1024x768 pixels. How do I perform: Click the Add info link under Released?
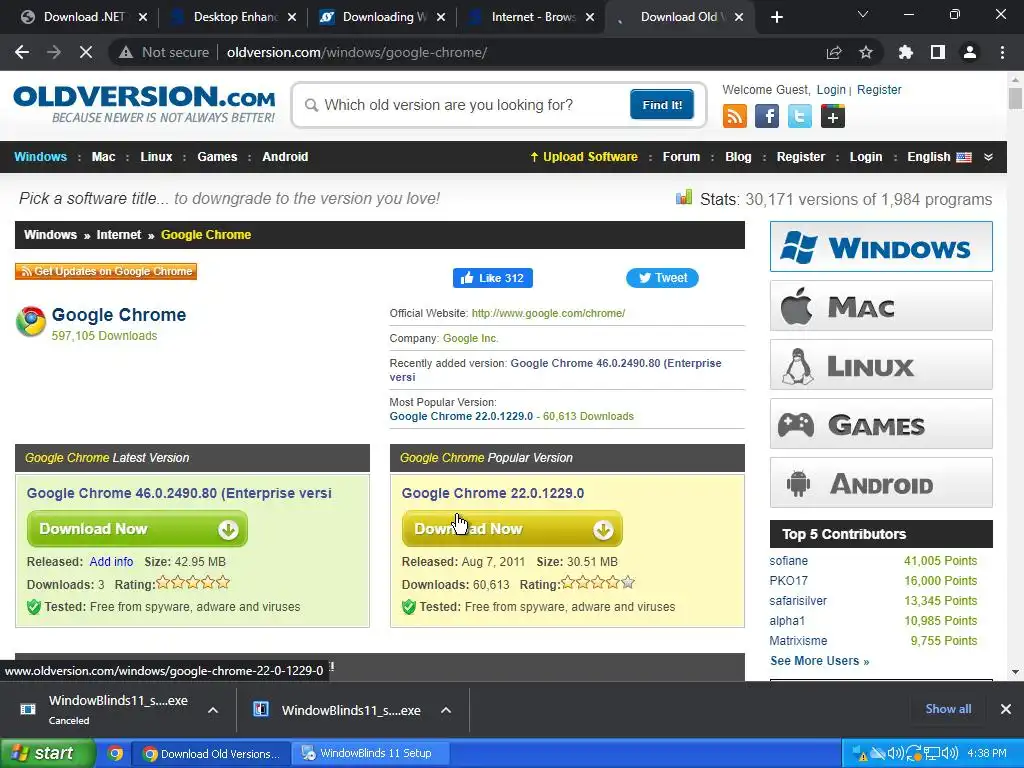[111, 562]
